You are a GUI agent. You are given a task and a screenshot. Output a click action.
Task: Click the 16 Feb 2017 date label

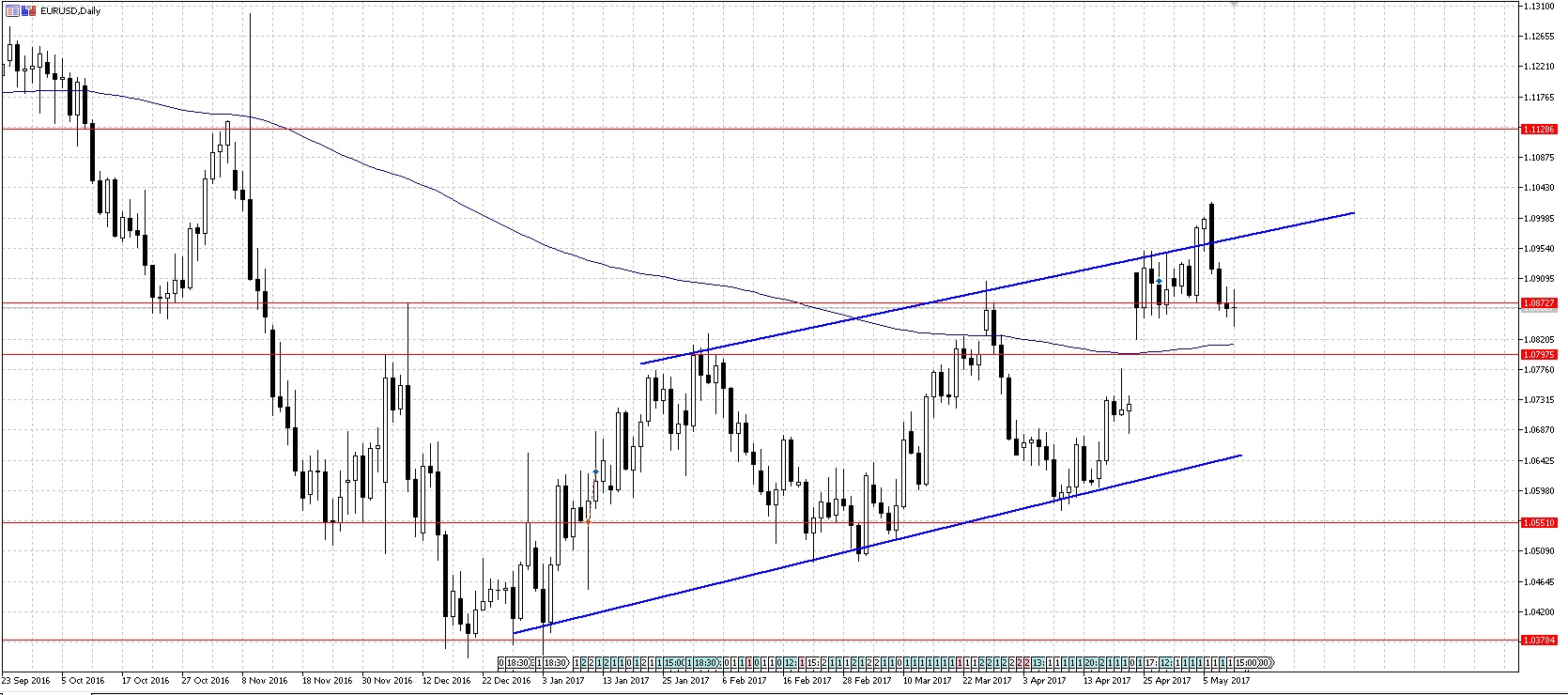[807, 680]
